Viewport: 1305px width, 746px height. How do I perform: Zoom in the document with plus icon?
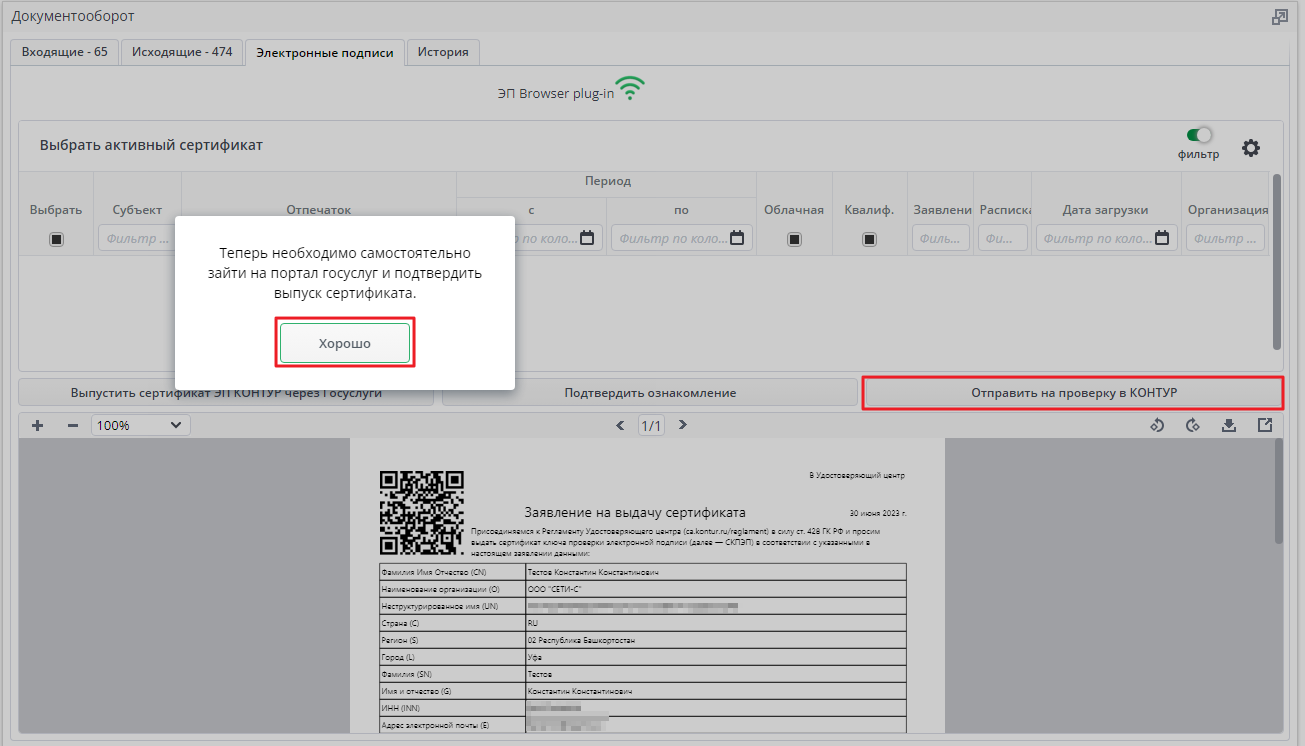[38, 425]
